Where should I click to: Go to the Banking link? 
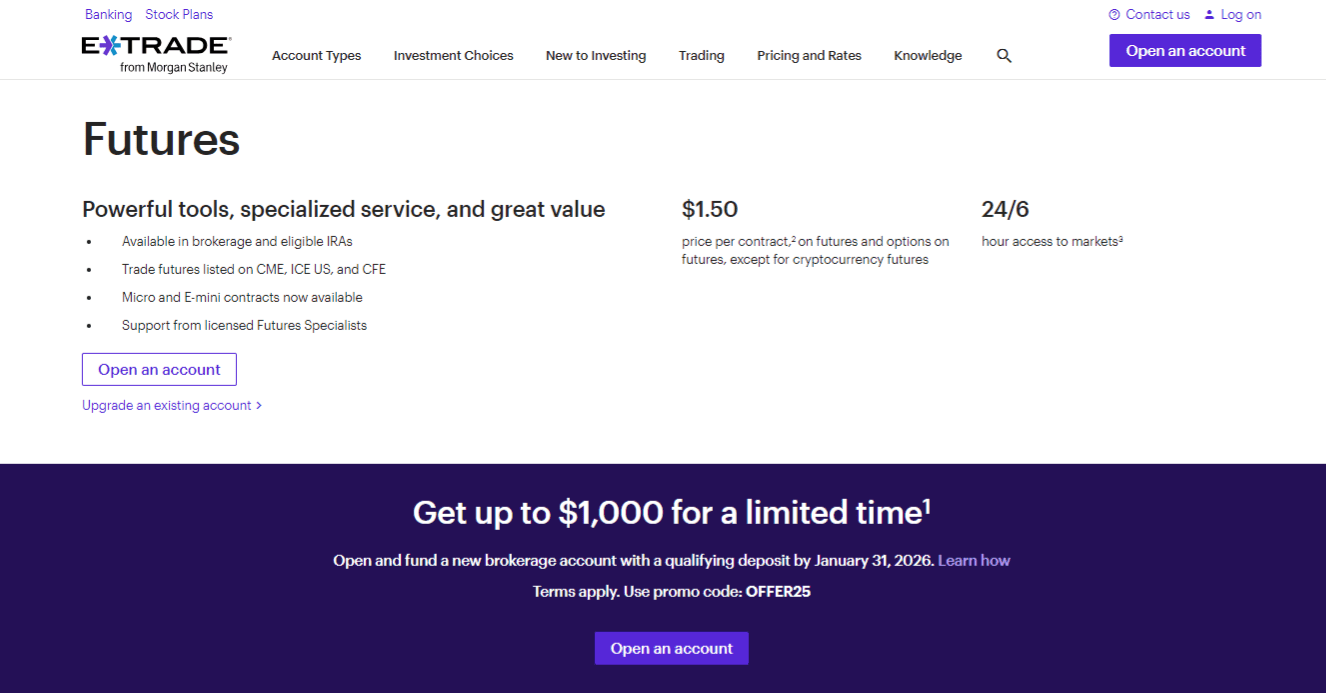(108, 15)
